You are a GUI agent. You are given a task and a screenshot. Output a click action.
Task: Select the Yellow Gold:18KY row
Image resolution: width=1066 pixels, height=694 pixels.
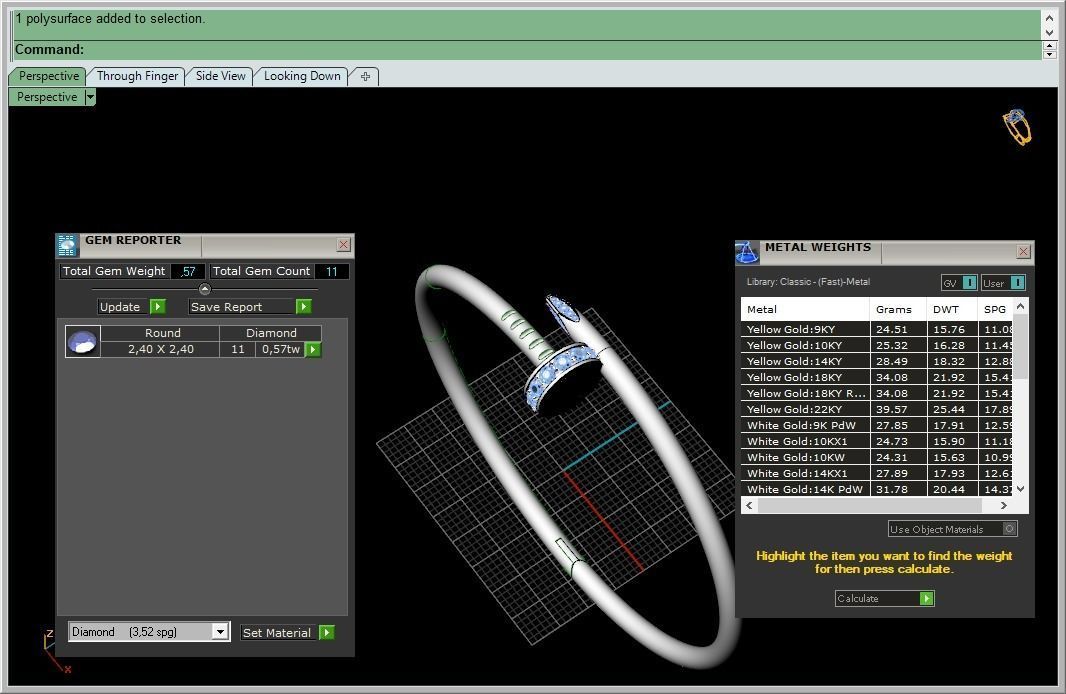point(876,377)
